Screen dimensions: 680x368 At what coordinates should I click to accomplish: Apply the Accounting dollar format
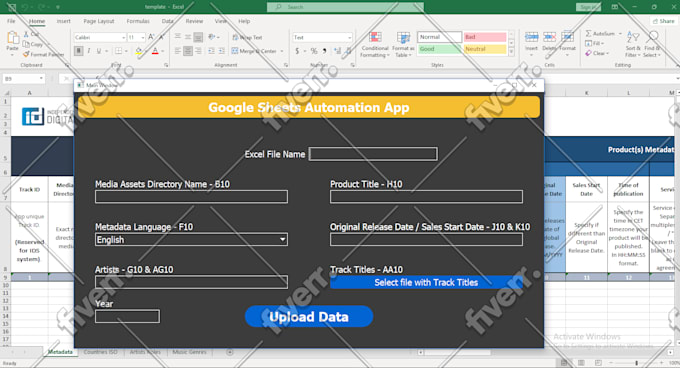297,51
